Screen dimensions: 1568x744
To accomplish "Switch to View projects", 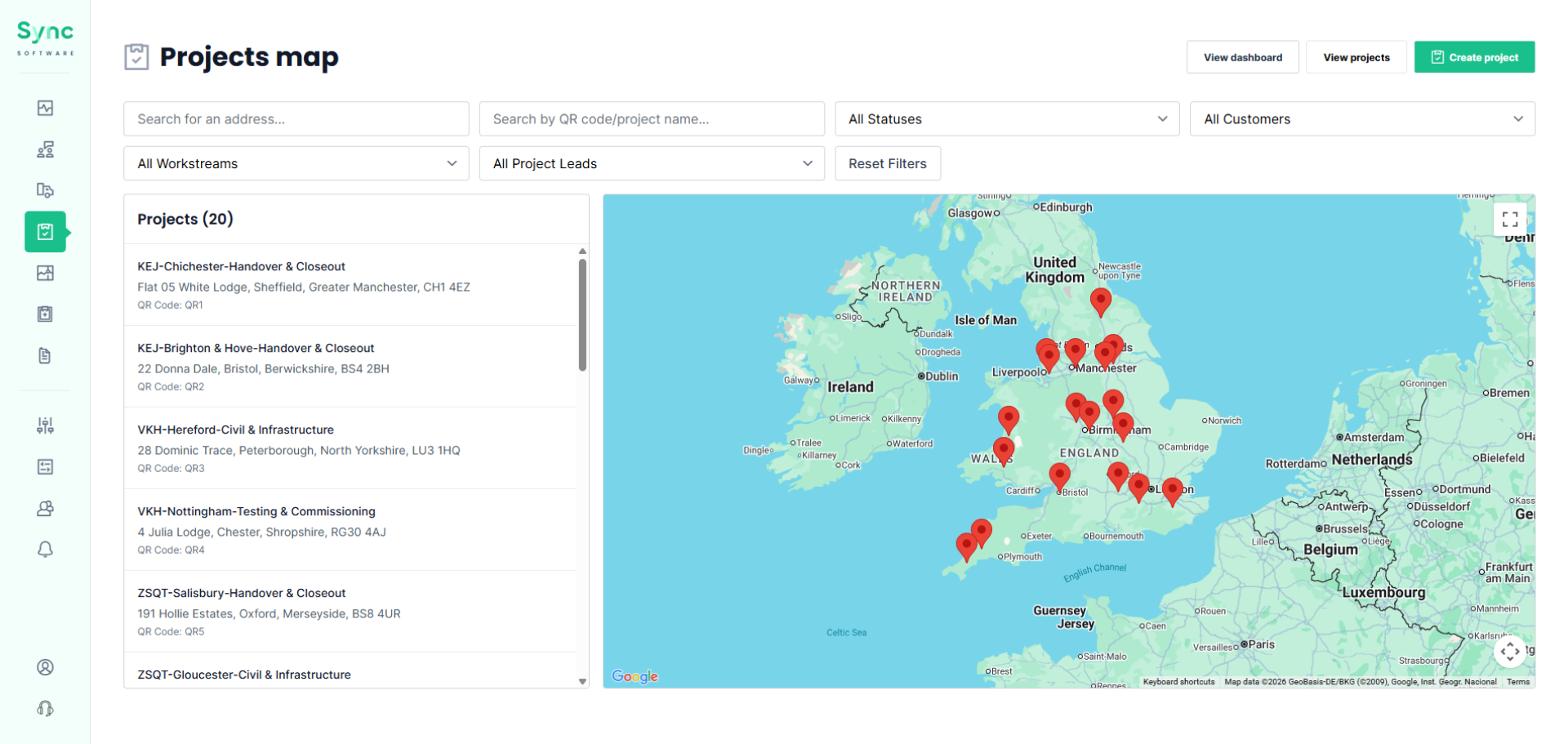I will pos(1356,56).
